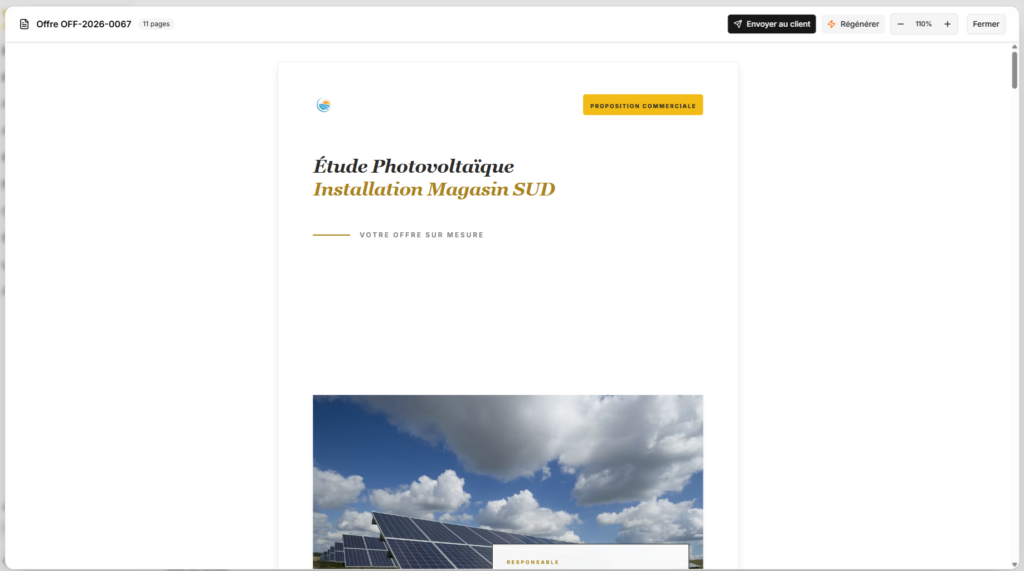Image resolution: width=1024 pixels, height=571 pixels.
Task: Close the preview with Fermer
Action: 985,24
